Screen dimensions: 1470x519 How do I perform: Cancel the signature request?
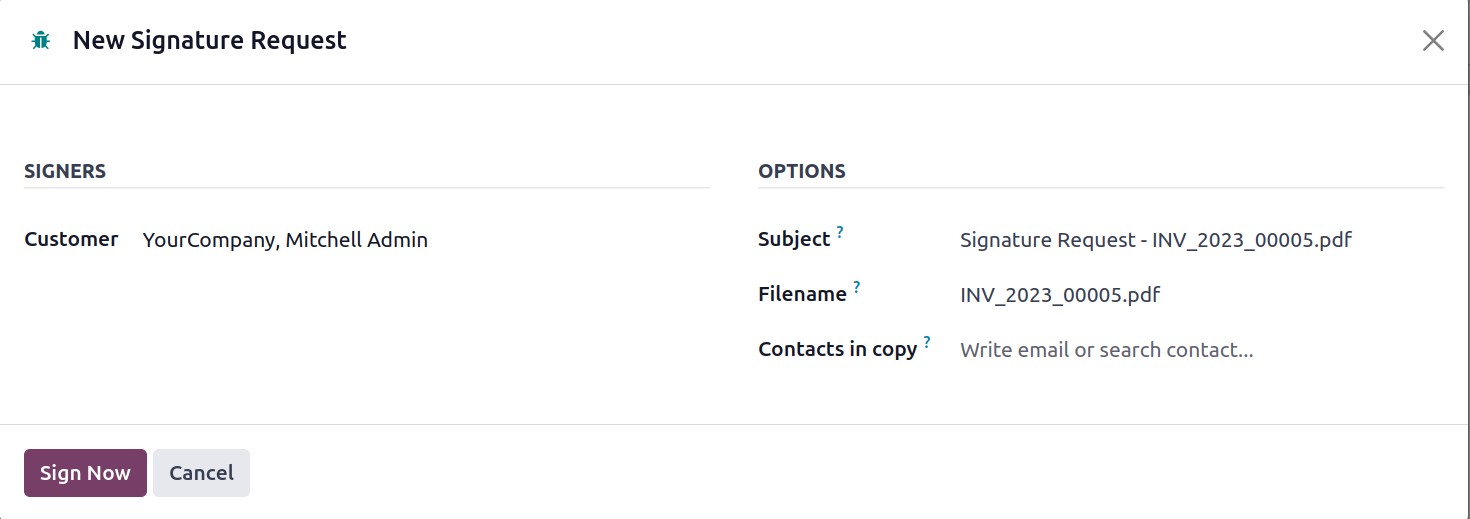(x=201, y=473)
